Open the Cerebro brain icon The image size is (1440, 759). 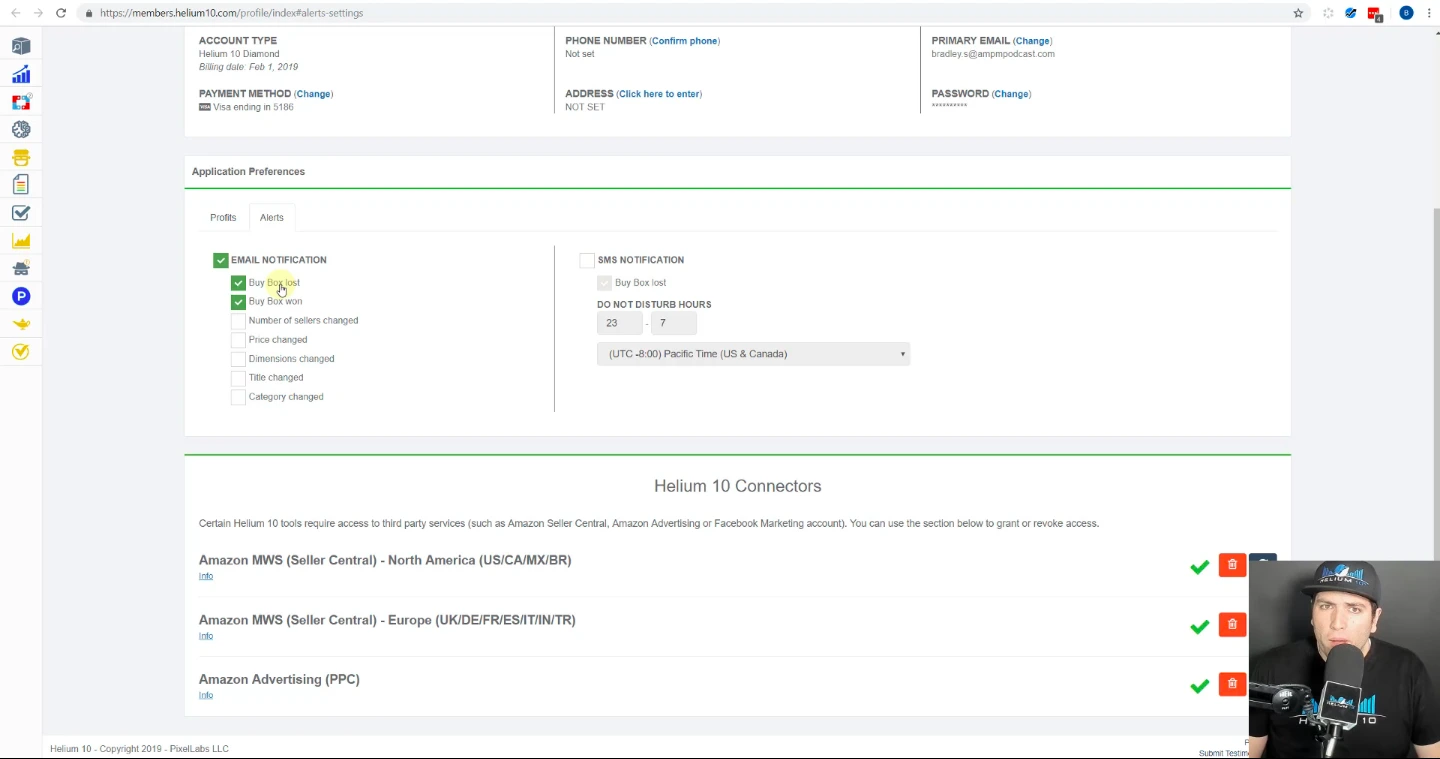click(x=21, y=129)
